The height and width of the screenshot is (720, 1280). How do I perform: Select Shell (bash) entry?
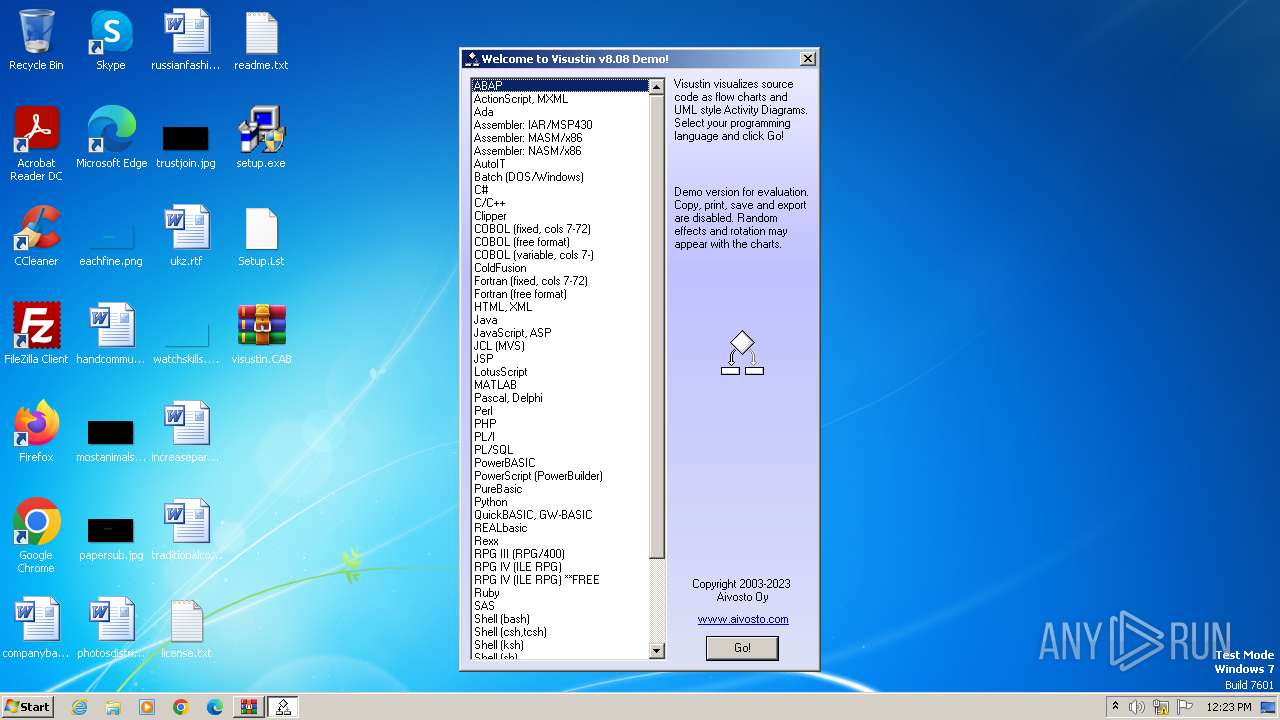pyautogui.click(x=560, y=619)
